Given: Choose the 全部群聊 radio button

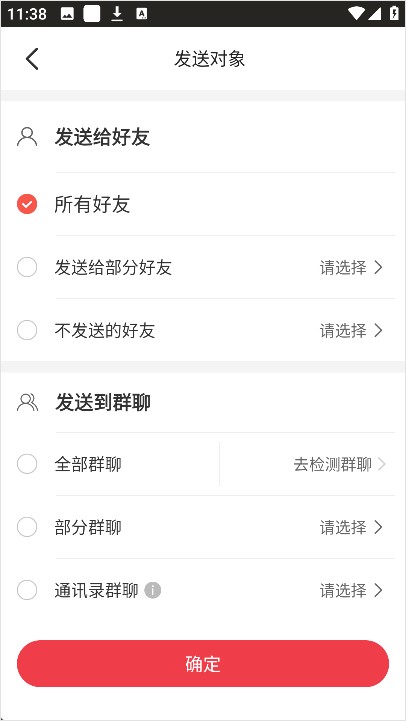Looking at the screenshot, I should (27, 464).
